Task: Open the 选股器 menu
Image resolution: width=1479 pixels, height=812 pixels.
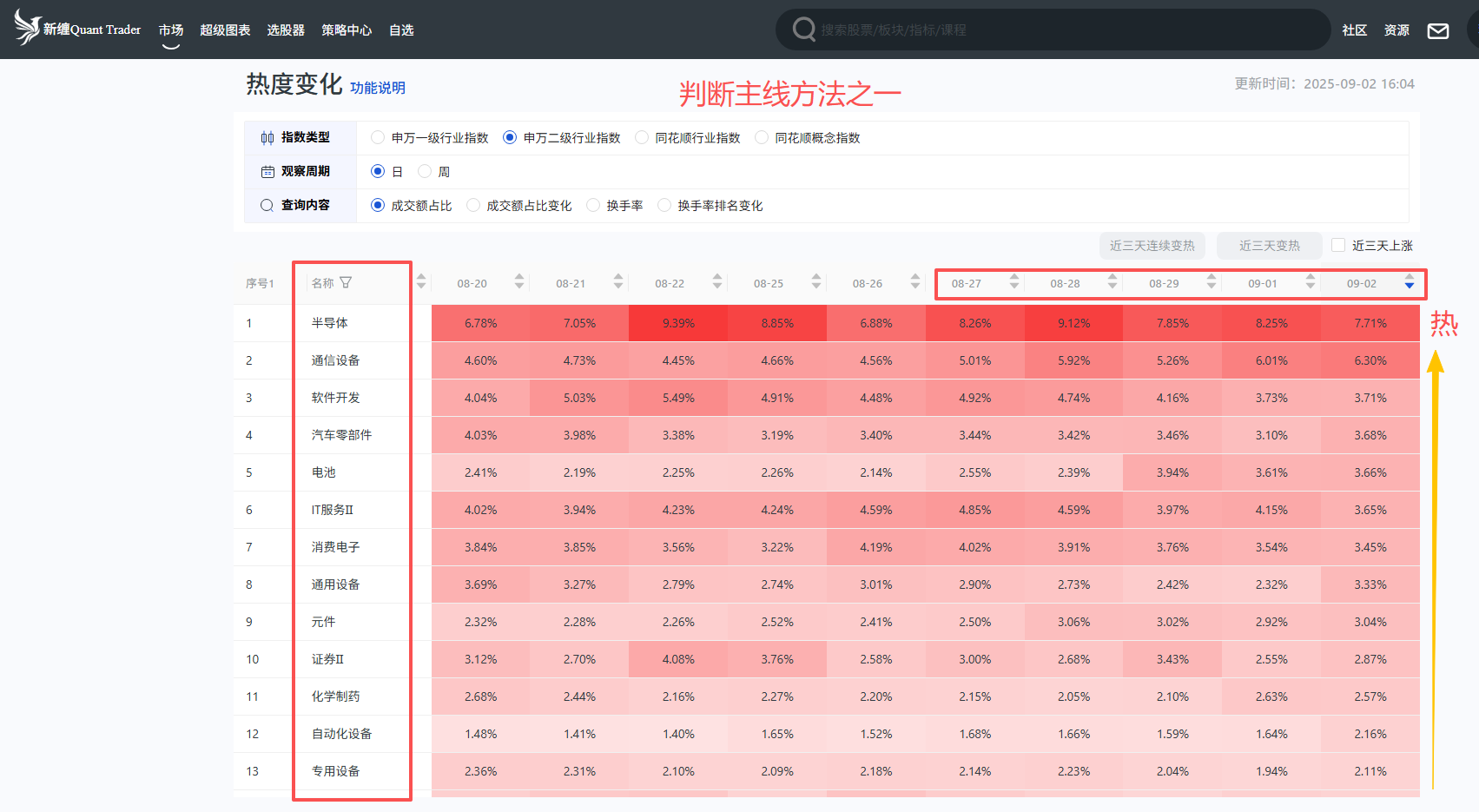Action: (286, 30)
